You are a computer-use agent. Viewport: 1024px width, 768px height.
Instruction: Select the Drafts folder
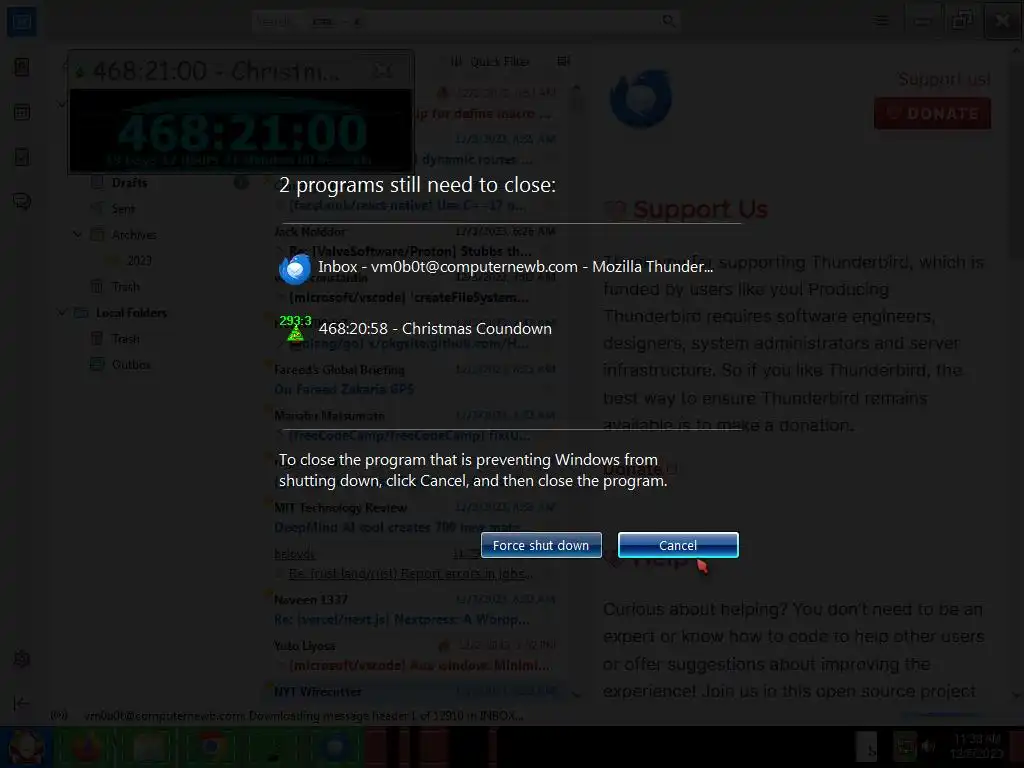click(x=129, y=183)
